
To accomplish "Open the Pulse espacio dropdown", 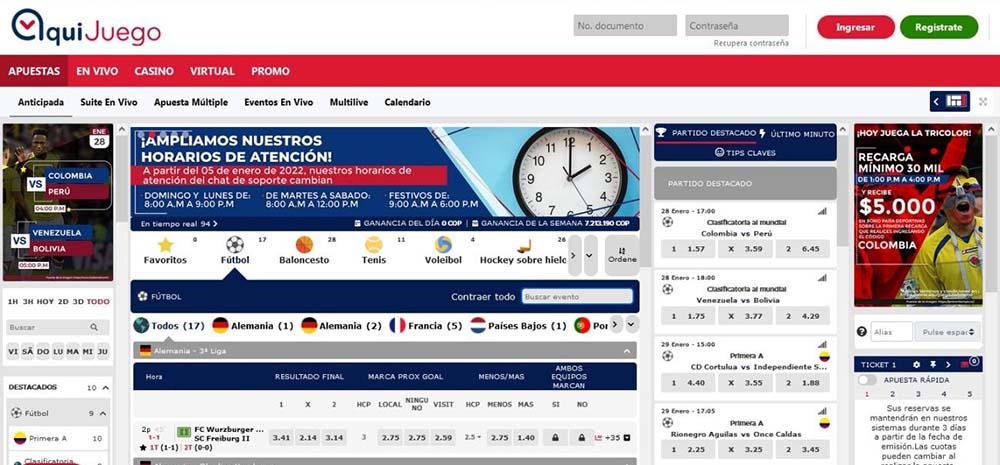I will tap(947, 331).
